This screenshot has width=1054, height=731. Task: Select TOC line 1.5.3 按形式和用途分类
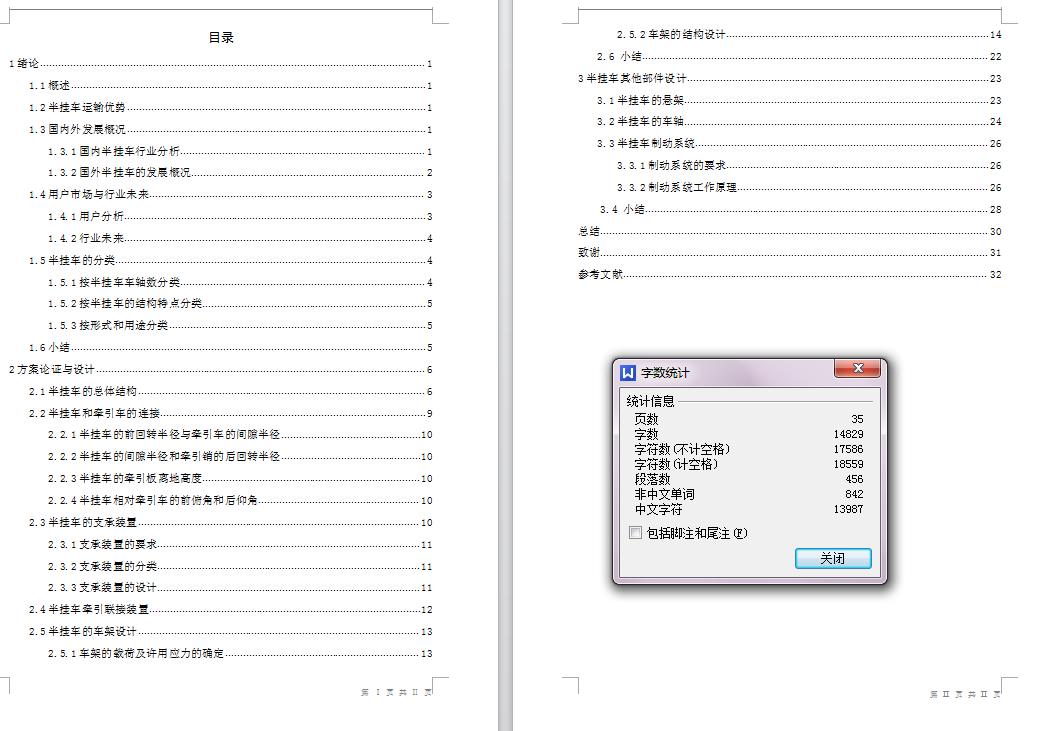(x=240, y=325)
